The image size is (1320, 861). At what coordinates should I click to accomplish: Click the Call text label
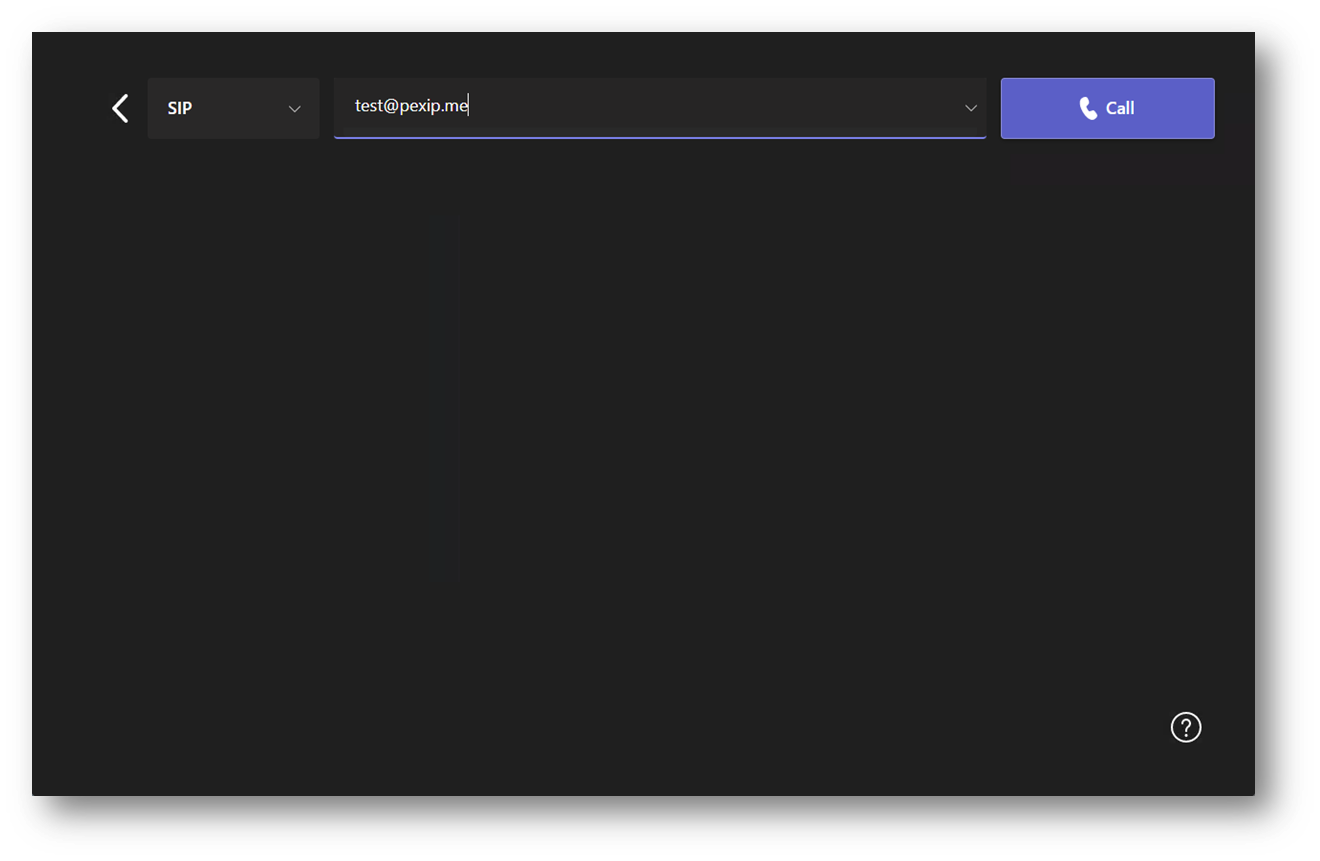(1120, 108)
